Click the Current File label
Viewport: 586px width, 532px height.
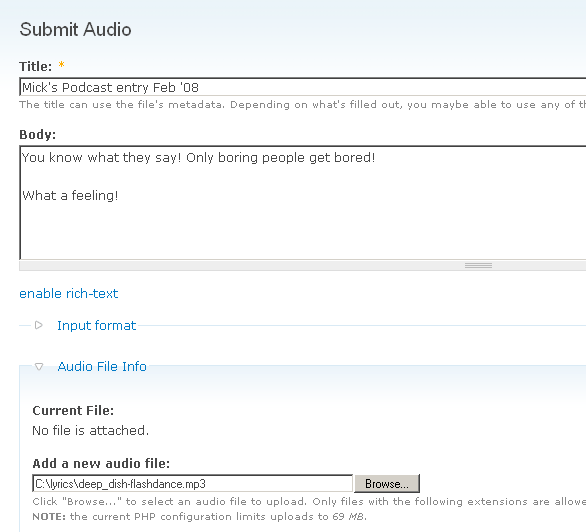tap(73, 411)
